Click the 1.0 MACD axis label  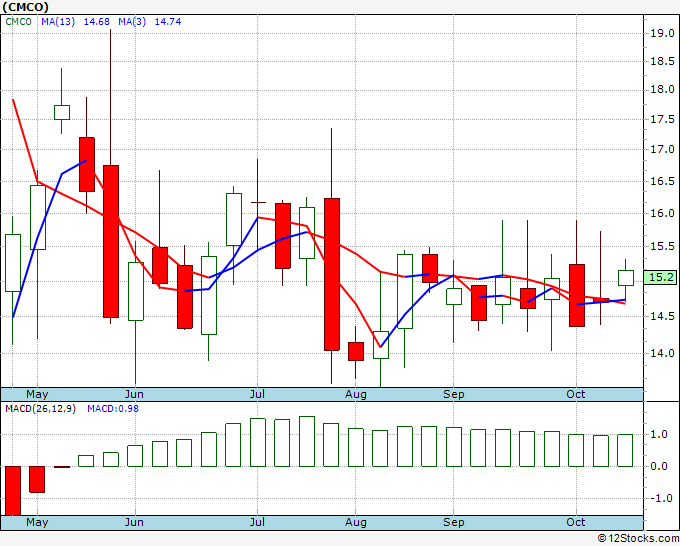659,435
